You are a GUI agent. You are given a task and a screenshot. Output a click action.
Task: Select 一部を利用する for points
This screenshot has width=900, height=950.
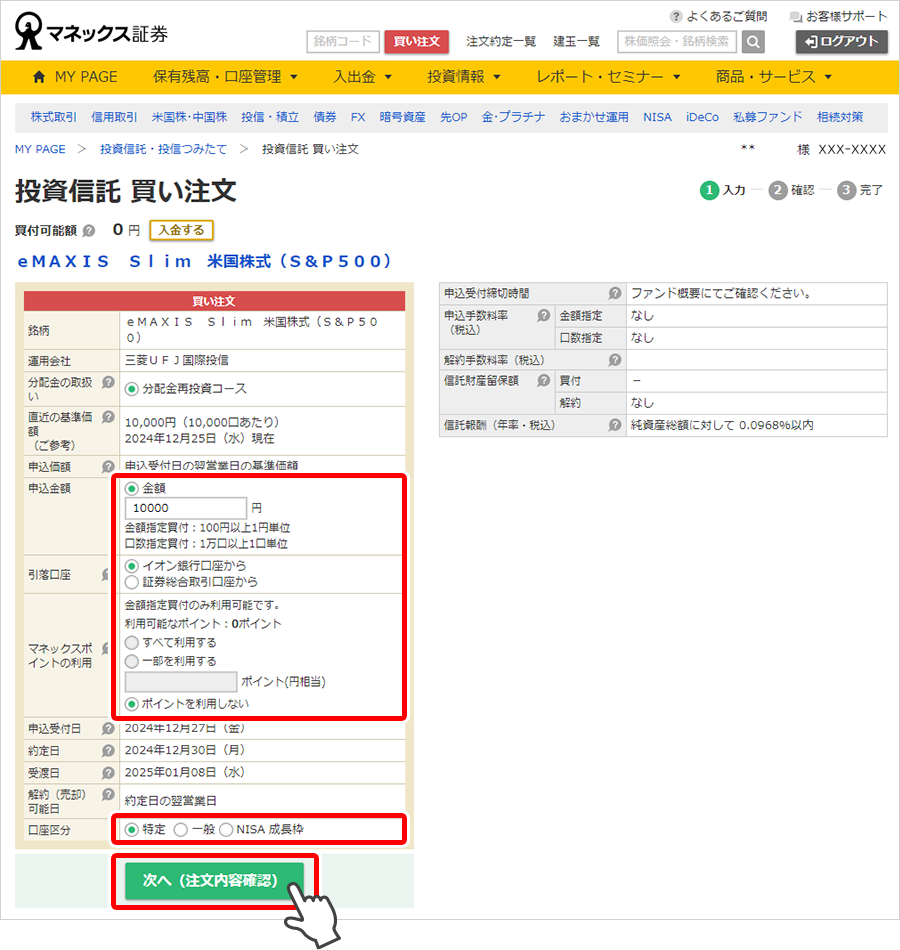[132, 662]
